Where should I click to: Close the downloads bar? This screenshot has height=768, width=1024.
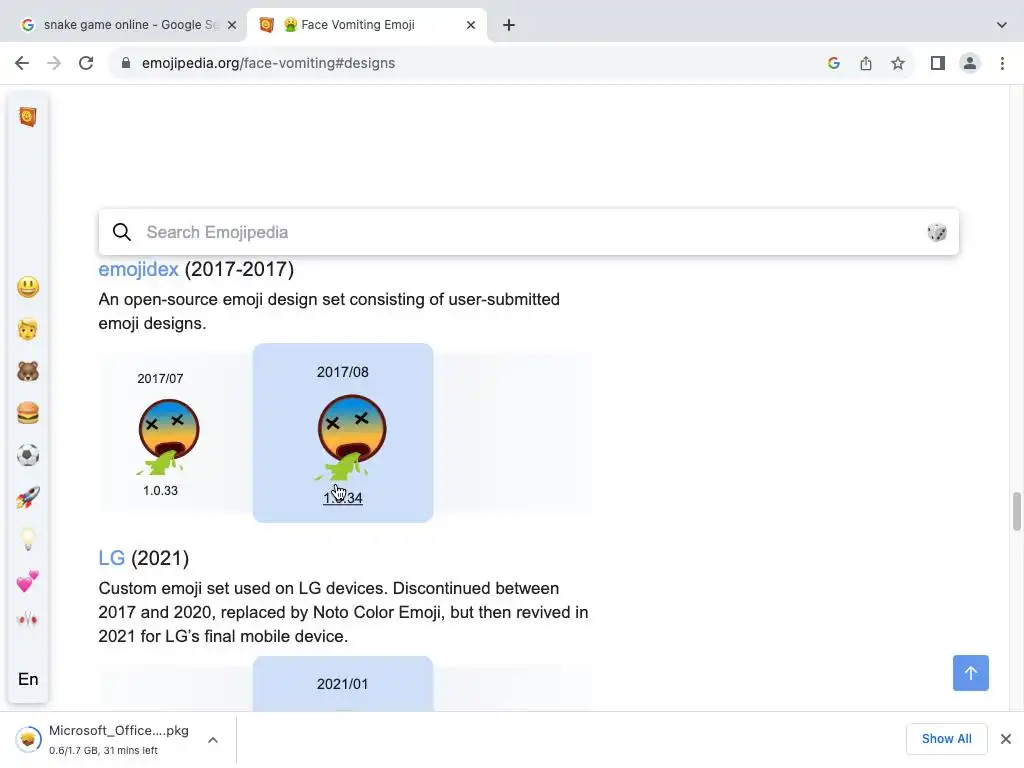pos(1006,739)
